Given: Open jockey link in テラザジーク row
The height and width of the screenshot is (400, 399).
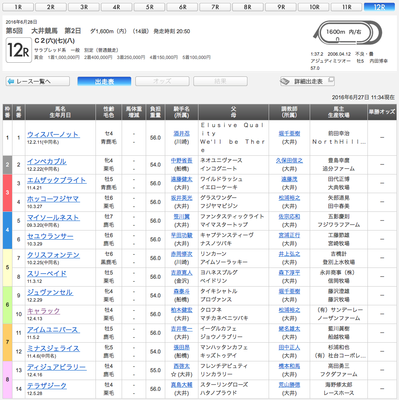Looking at the screenshot, I should 182,384.
